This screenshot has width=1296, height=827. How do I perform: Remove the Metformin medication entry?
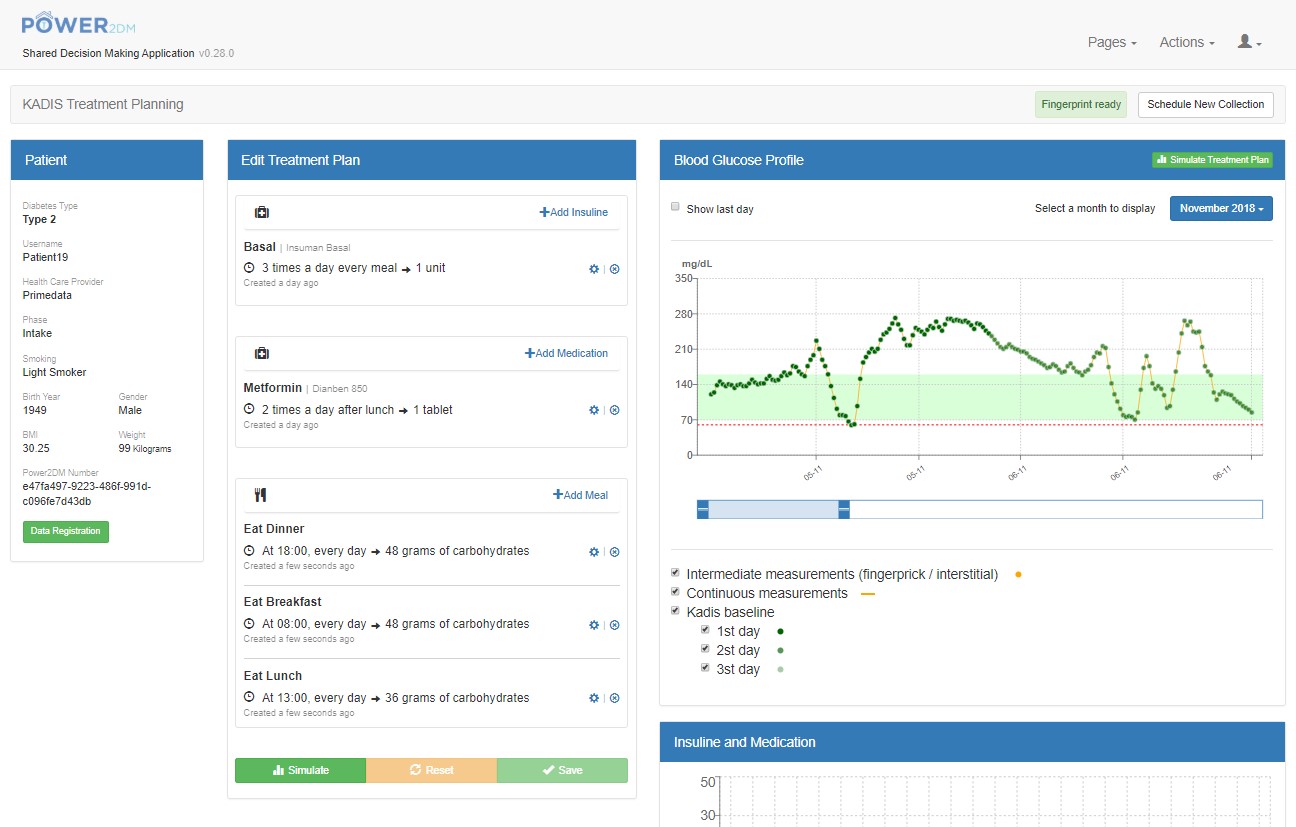click(615, 410)
